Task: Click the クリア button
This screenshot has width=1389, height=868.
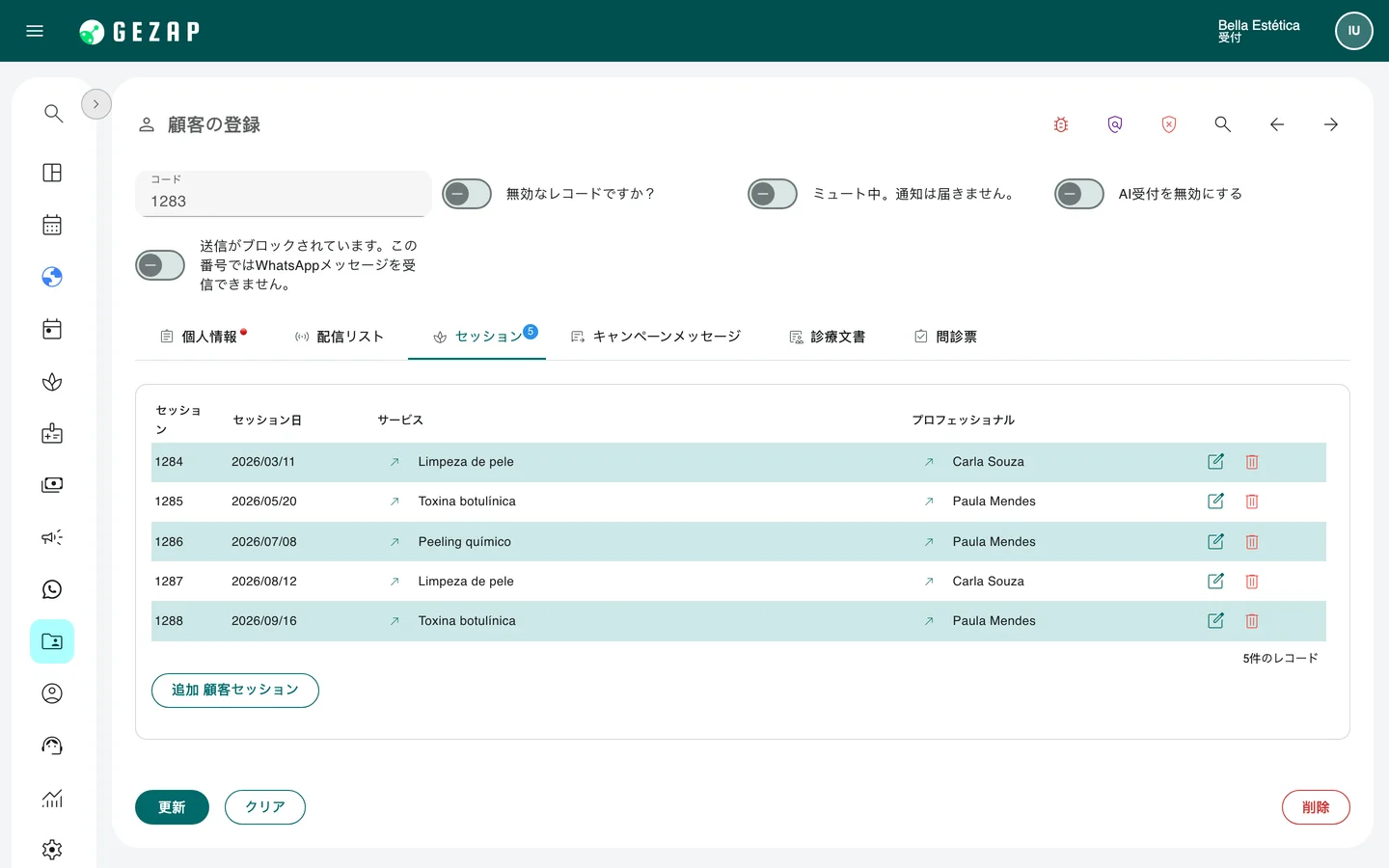Action: coord(265,807)
